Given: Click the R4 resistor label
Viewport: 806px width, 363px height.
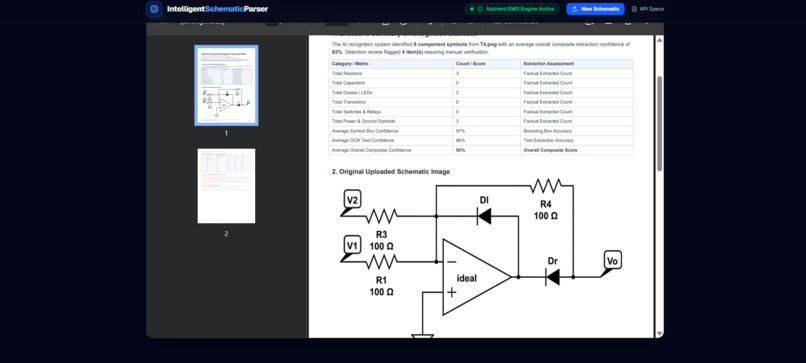Looking at the screenshot, I should point(546,204).
